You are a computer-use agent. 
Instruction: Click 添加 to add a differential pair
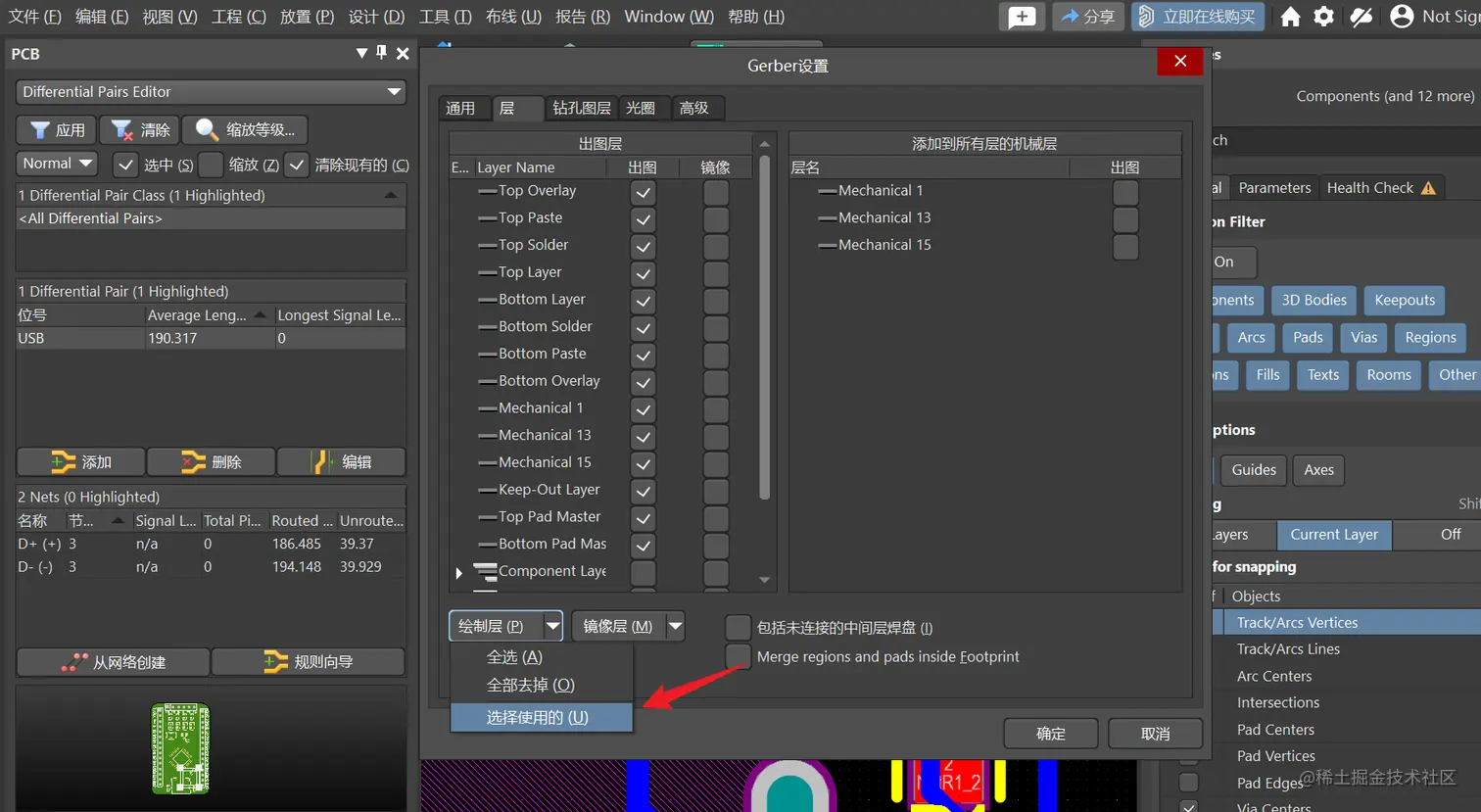coord(80,461)
